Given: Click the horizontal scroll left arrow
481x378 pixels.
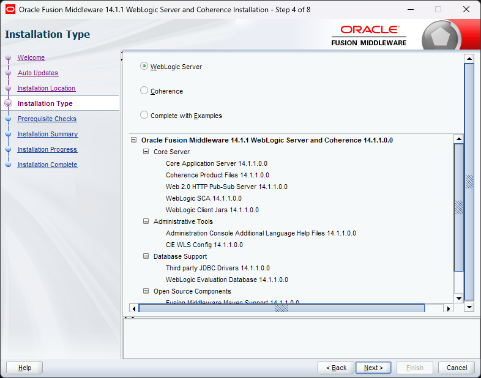Looking at the screenshot, I should point(134,308).
